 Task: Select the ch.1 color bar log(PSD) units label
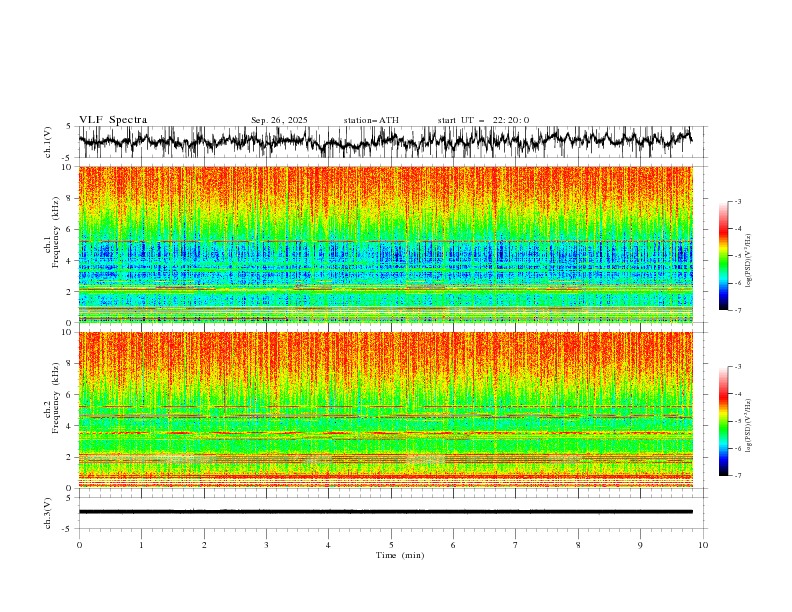click(749, 261)
